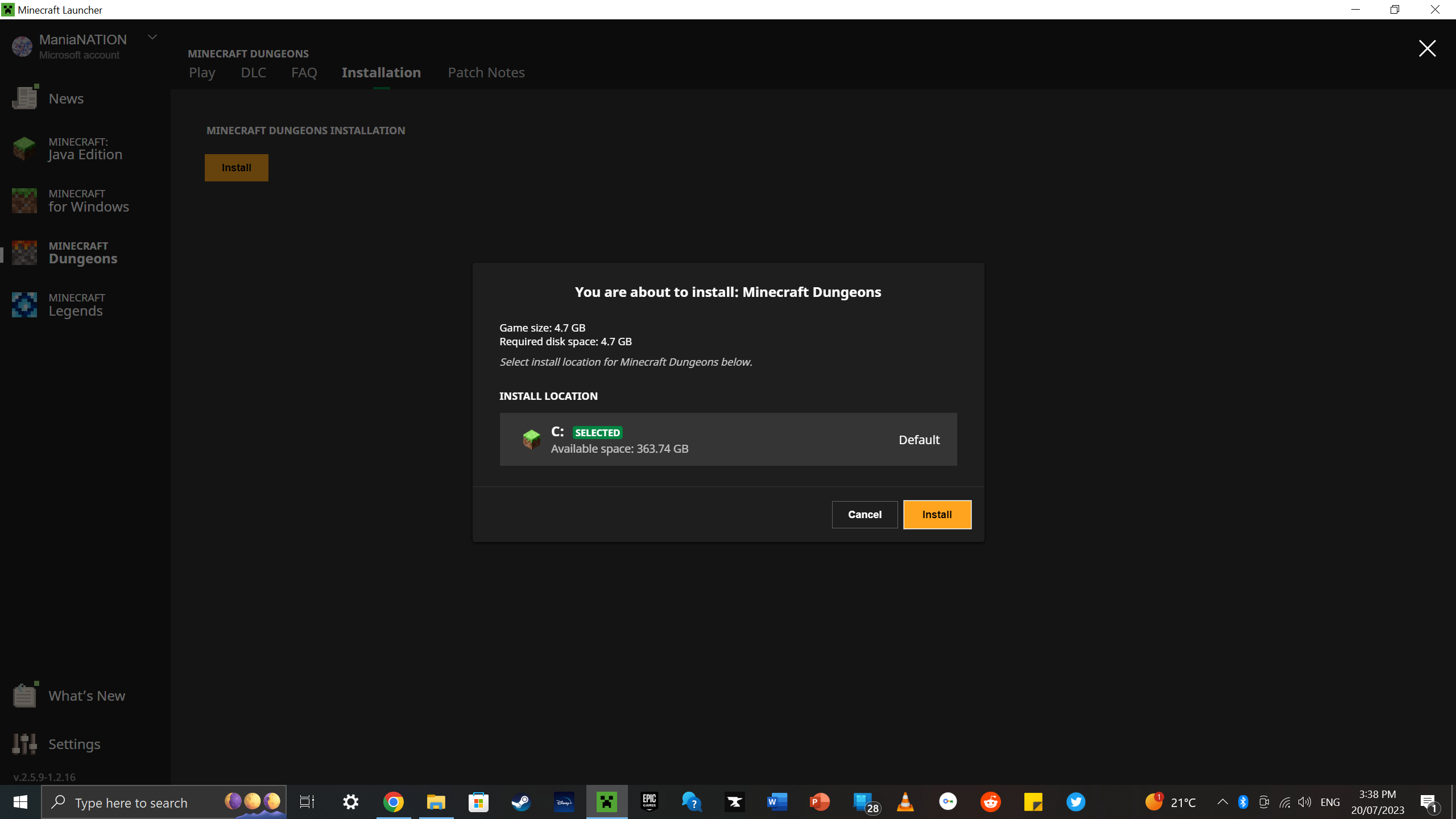Image resolution: width=1456 pixels, height=819 pixels.
Task: Open the News section icon
Action: pos(24,98)
